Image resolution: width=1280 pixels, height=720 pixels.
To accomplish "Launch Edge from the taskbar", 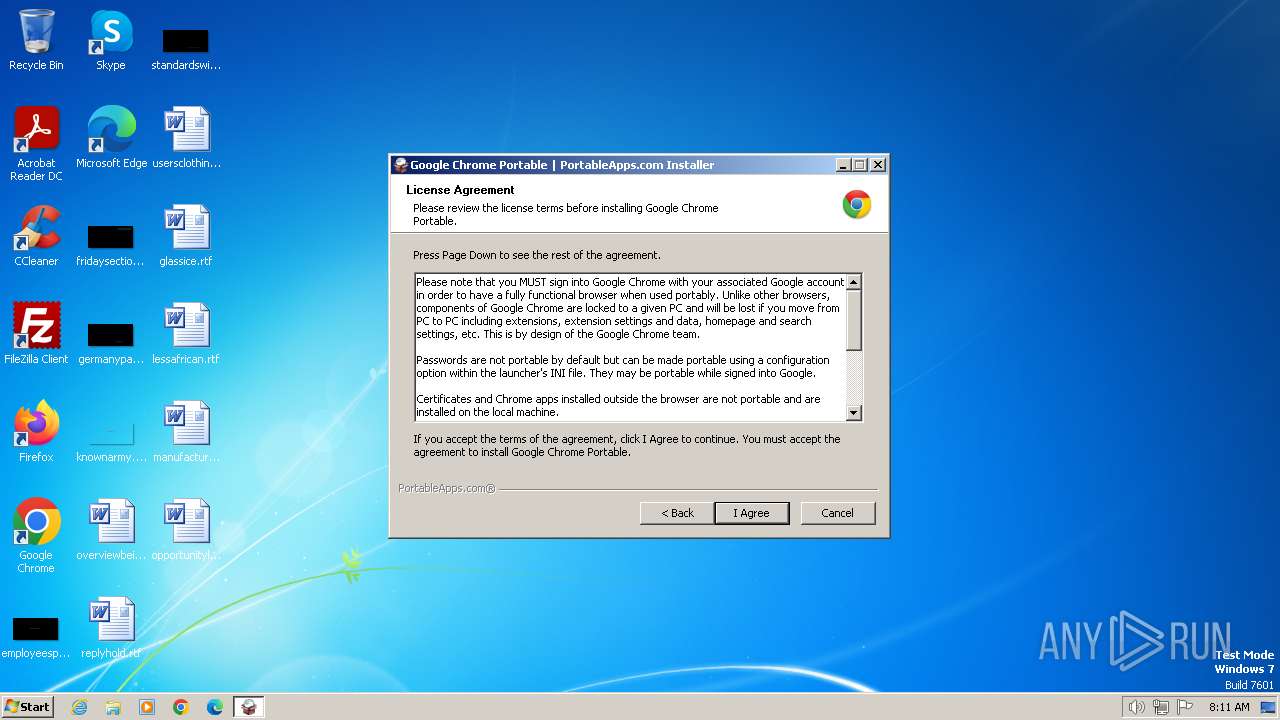I will (x=215, y=707).
